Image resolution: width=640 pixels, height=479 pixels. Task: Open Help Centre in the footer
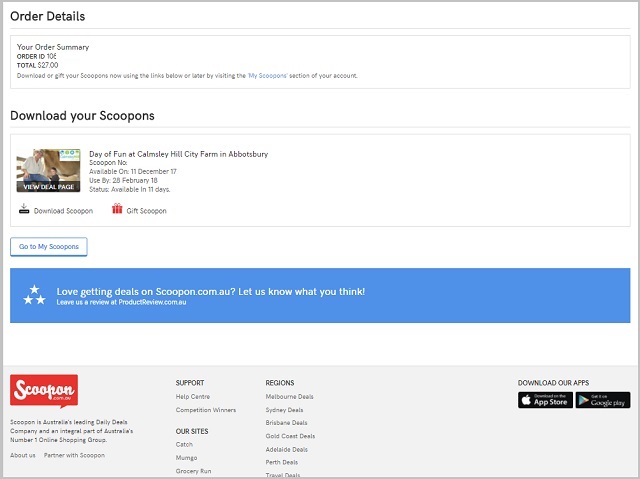(x=193, y=397)
